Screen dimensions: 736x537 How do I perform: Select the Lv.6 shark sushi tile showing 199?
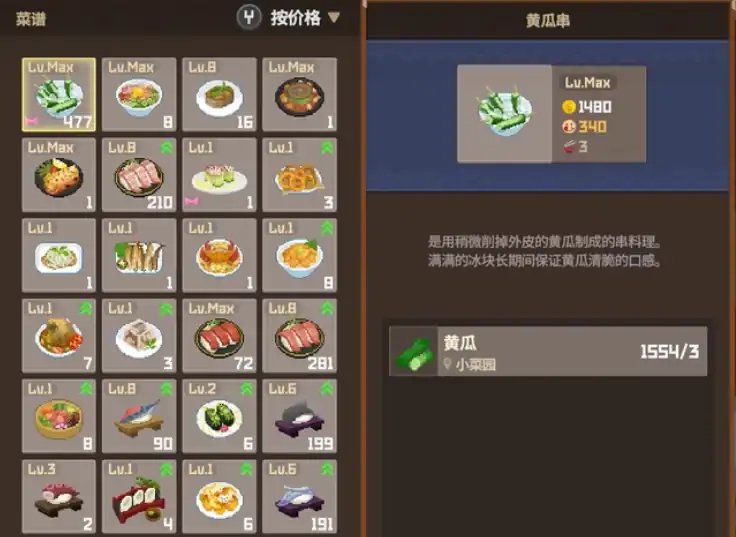coord(299,415)
